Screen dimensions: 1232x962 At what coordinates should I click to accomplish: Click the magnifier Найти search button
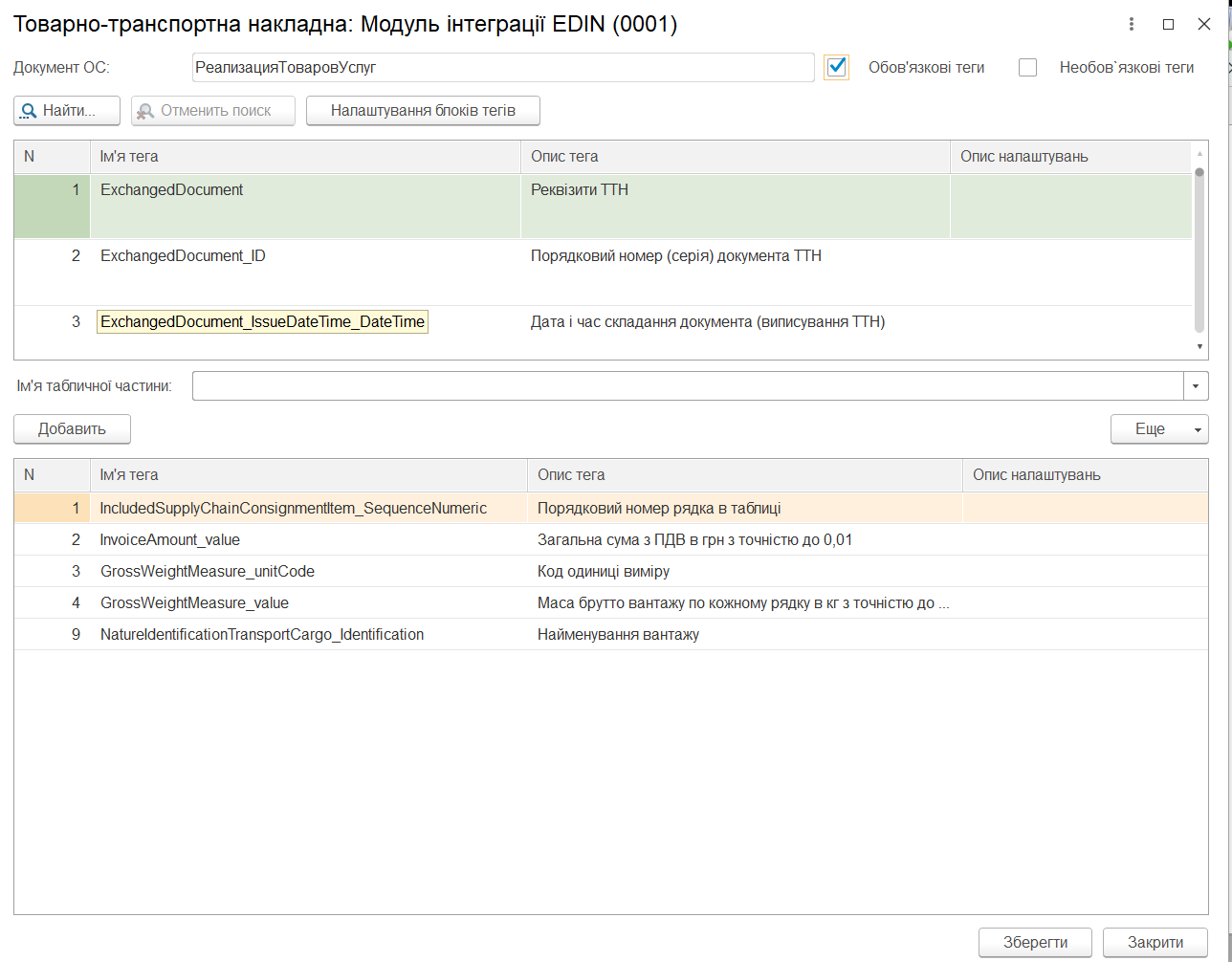pyautogui.click(x=67, y=111)
